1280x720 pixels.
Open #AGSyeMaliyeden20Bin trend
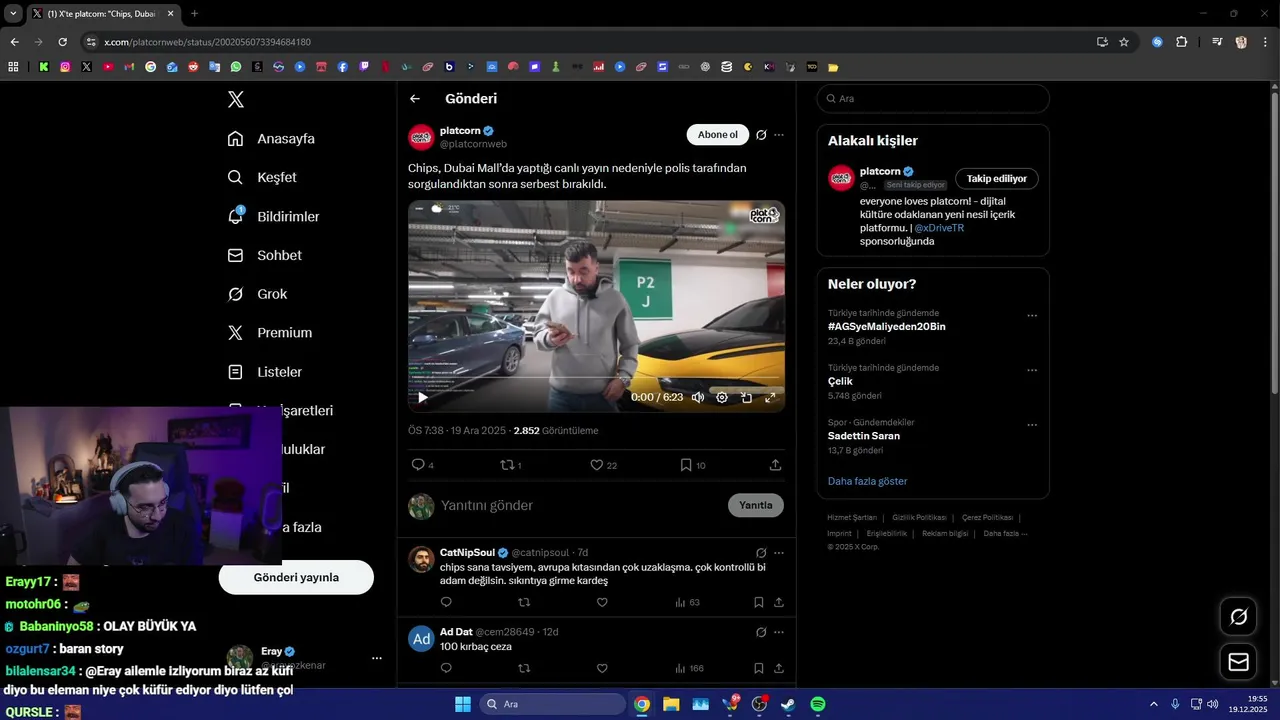coord(887,327)
